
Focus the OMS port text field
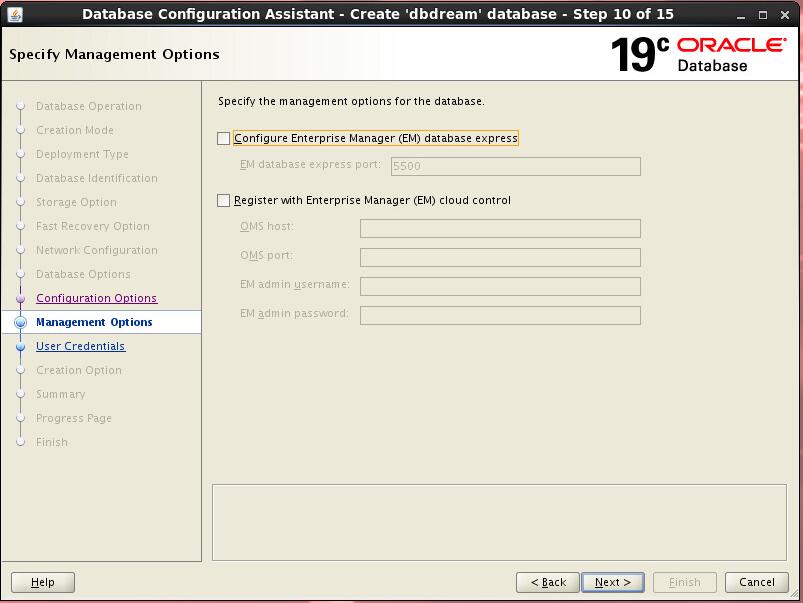[x=499, y=257]
